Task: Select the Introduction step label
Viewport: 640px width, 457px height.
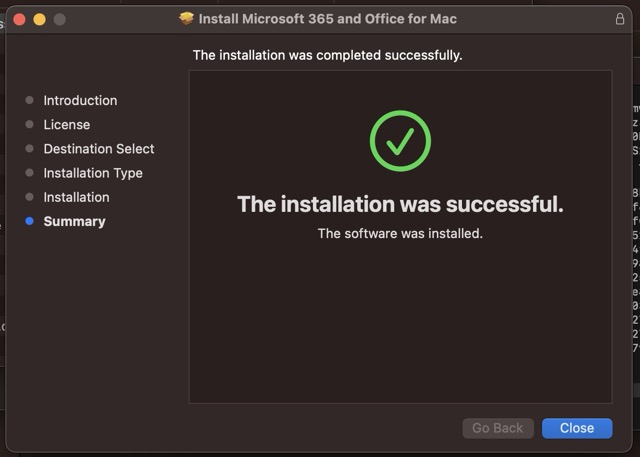Action: click(x=80, y=100)
